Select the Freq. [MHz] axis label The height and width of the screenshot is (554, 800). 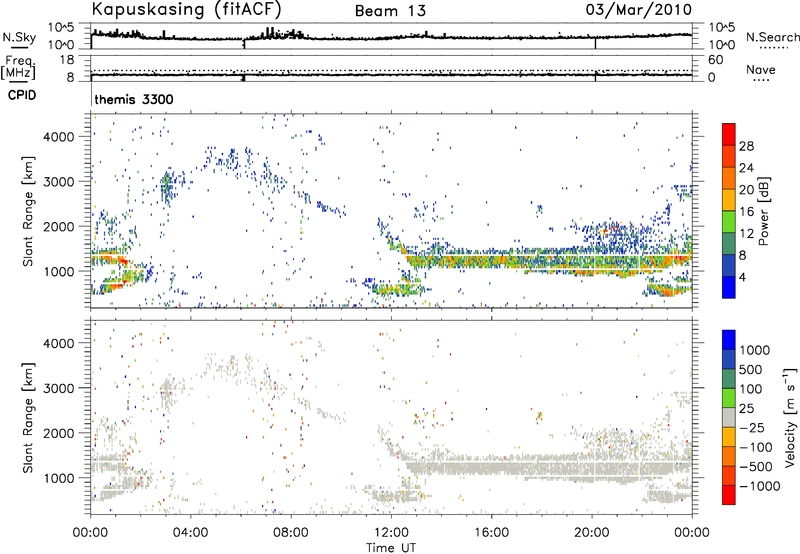(x=19, y=67)
